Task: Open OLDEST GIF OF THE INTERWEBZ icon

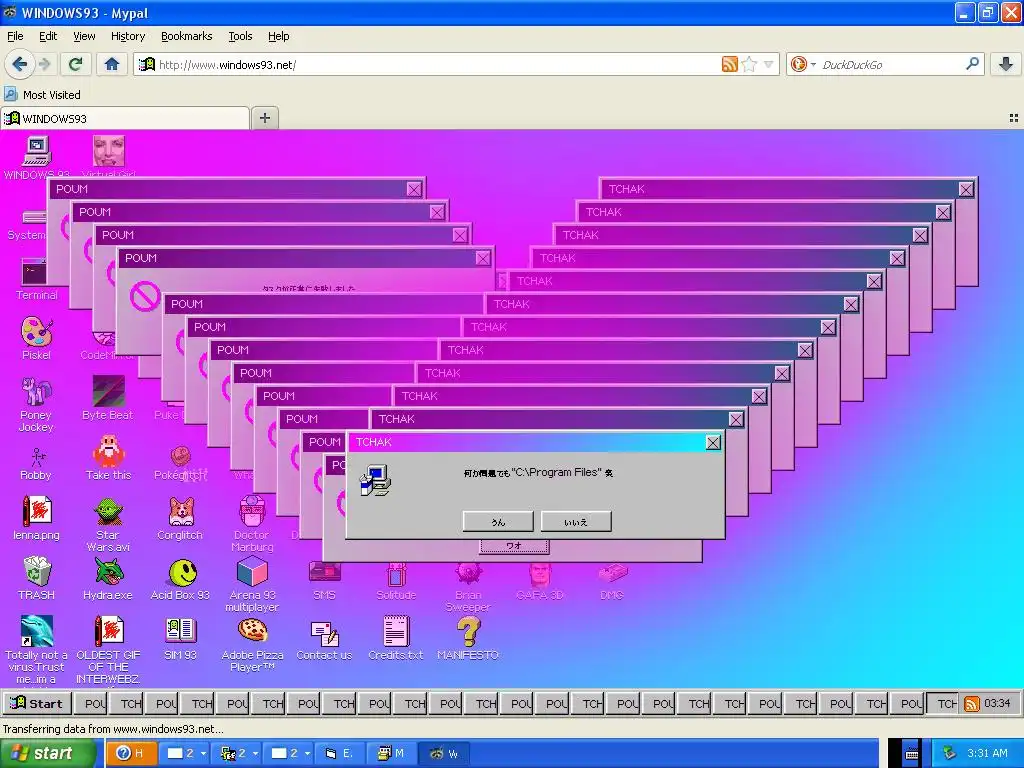Action: (x=108, y=631)
